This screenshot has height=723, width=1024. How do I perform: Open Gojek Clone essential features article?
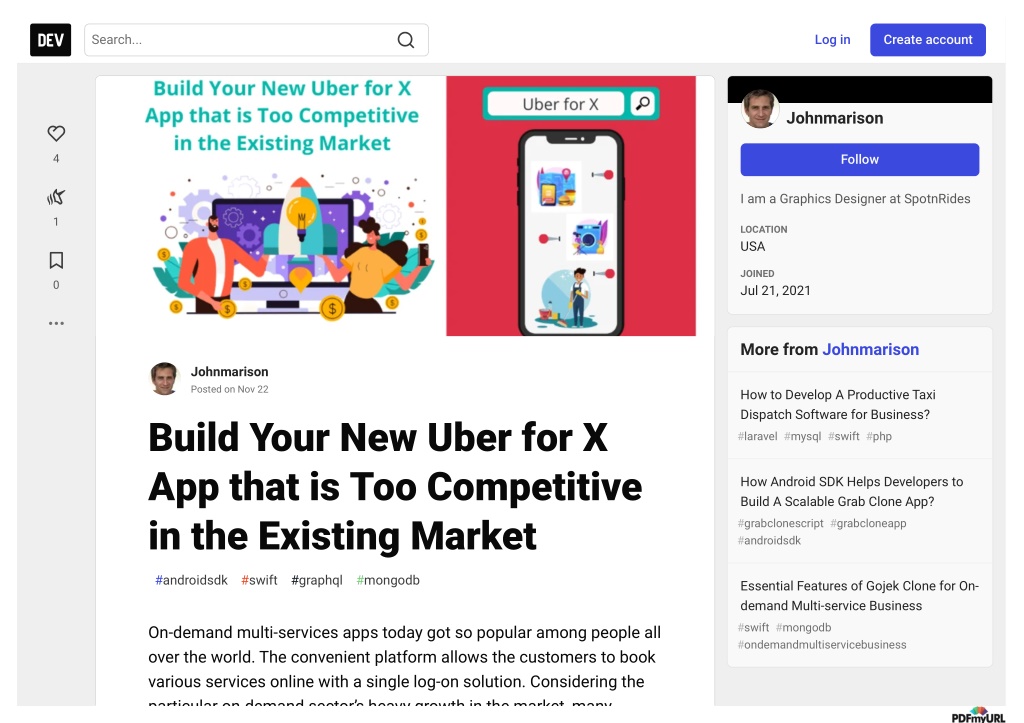[859, 596]
